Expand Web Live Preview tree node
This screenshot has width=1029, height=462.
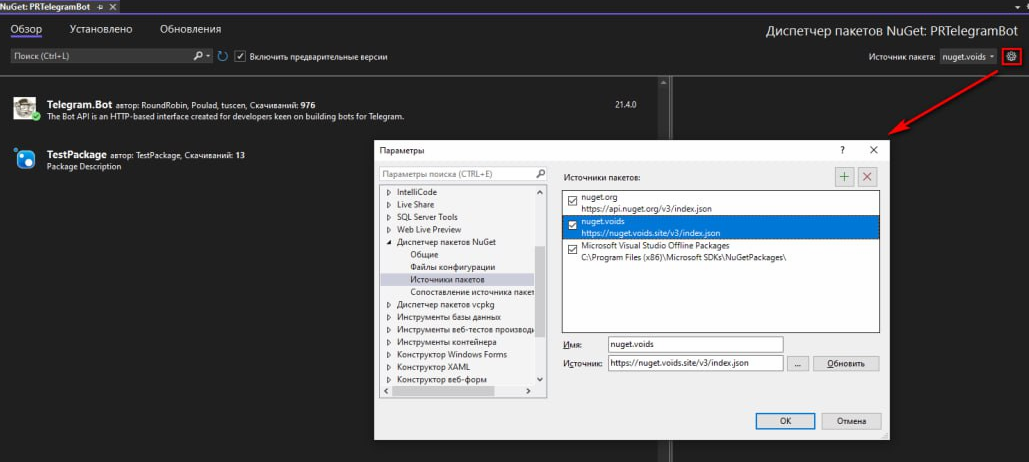click(x=390, y=230)
